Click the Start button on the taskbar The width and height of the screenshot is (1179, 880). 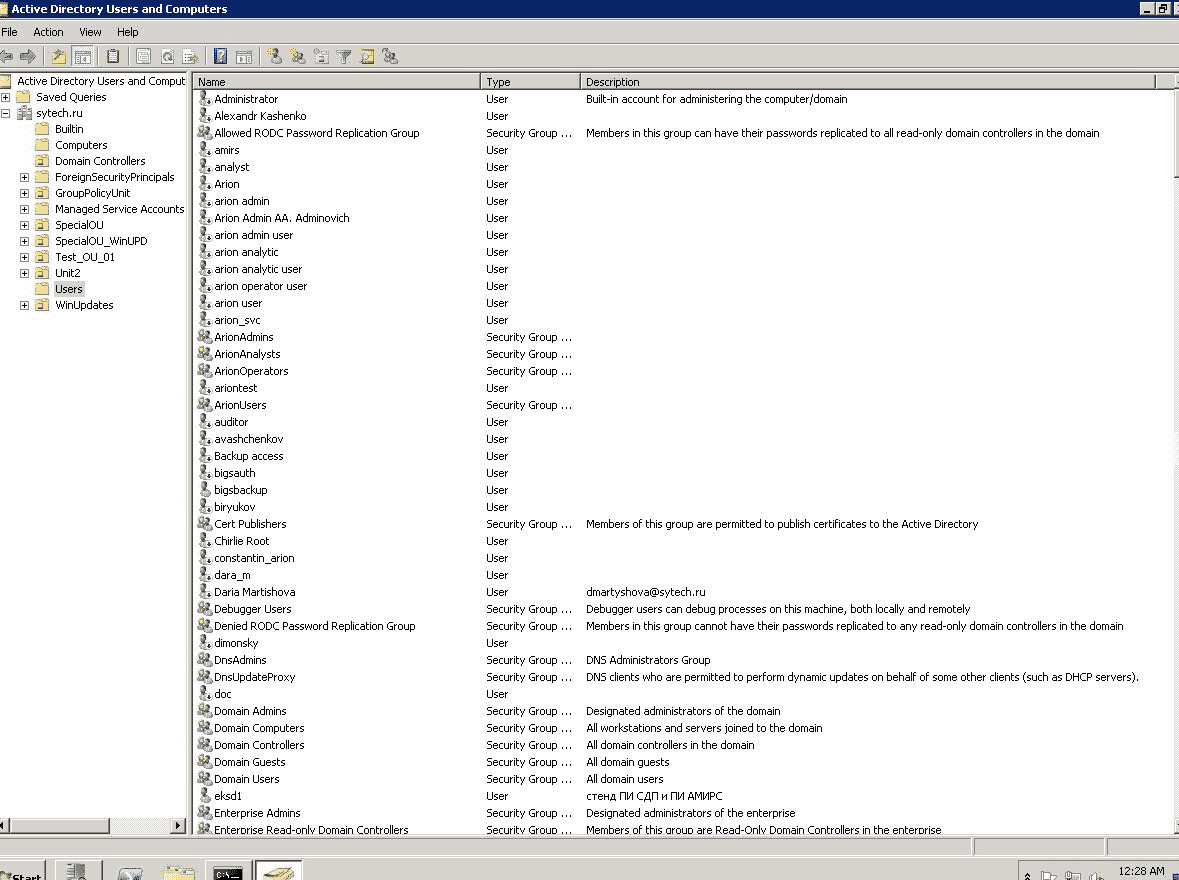pyautogui.click(x=22, y=871)
